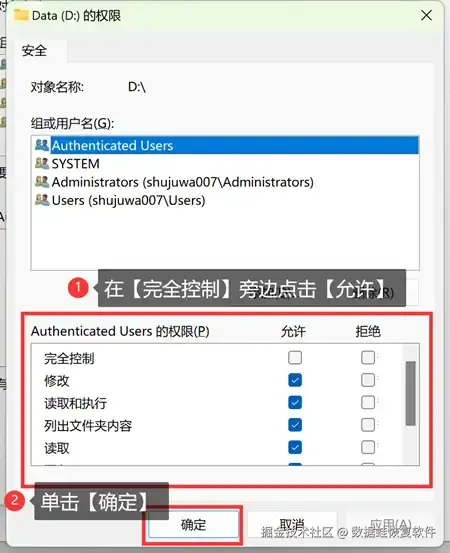Image resolution: width=450 pixels, height=553 pixels.
Task: Click the 应用(A) Apply button
Action: [391, 525]
